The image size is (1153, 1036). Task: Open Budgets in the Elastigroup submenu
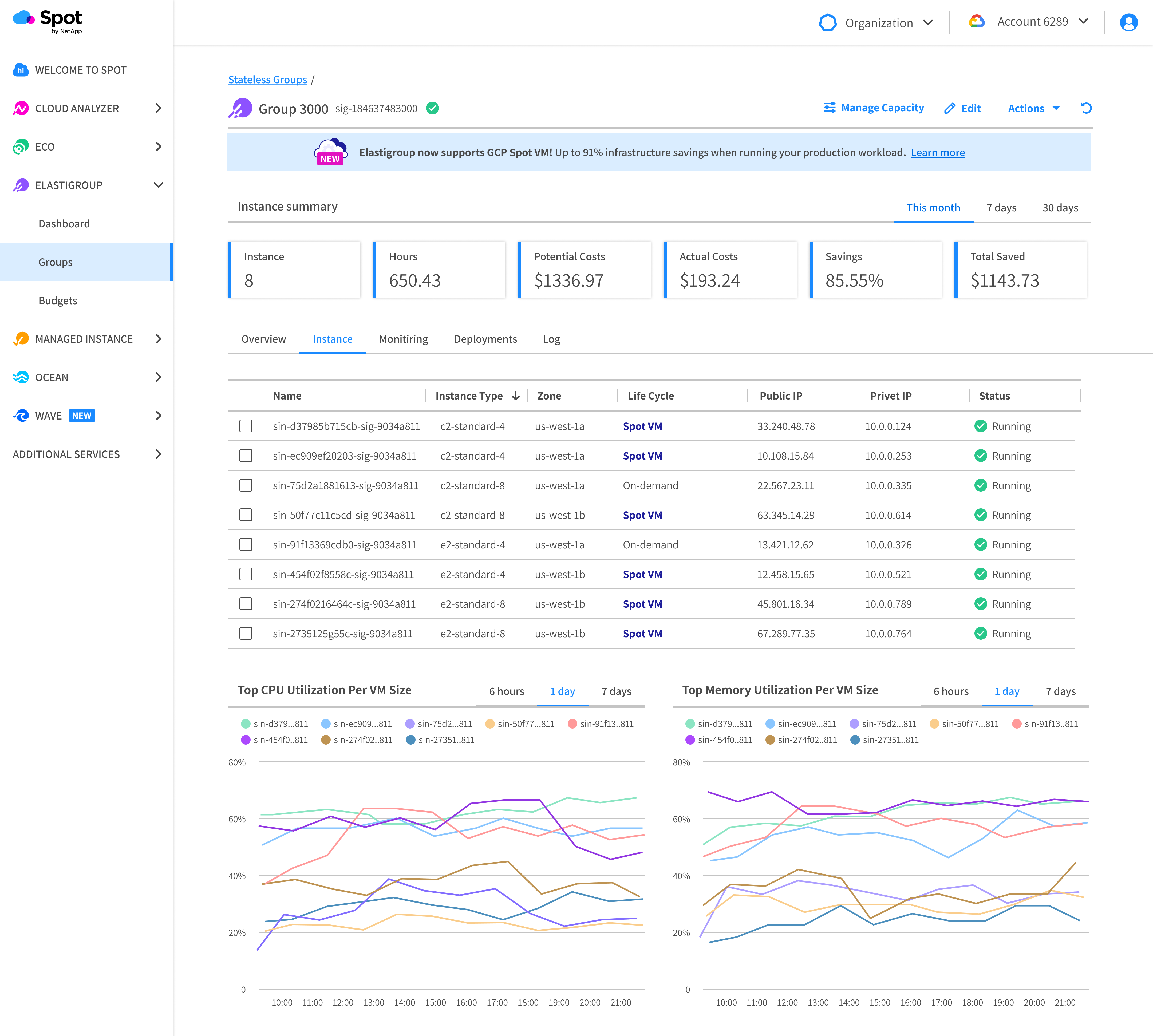coord(57,300)
